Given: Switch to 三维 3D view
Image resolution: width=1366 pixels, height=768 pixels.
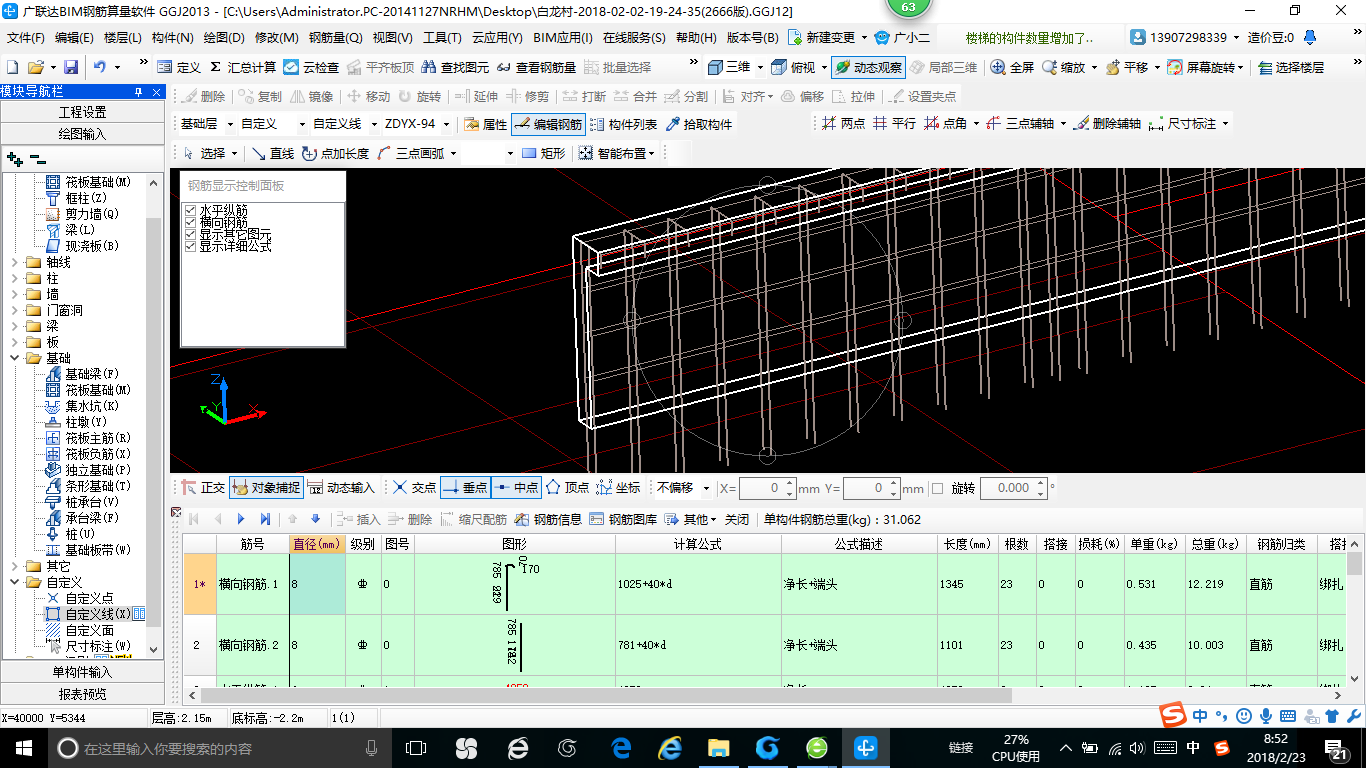Looking at the screenshot, I should click(x=729, y=67).
